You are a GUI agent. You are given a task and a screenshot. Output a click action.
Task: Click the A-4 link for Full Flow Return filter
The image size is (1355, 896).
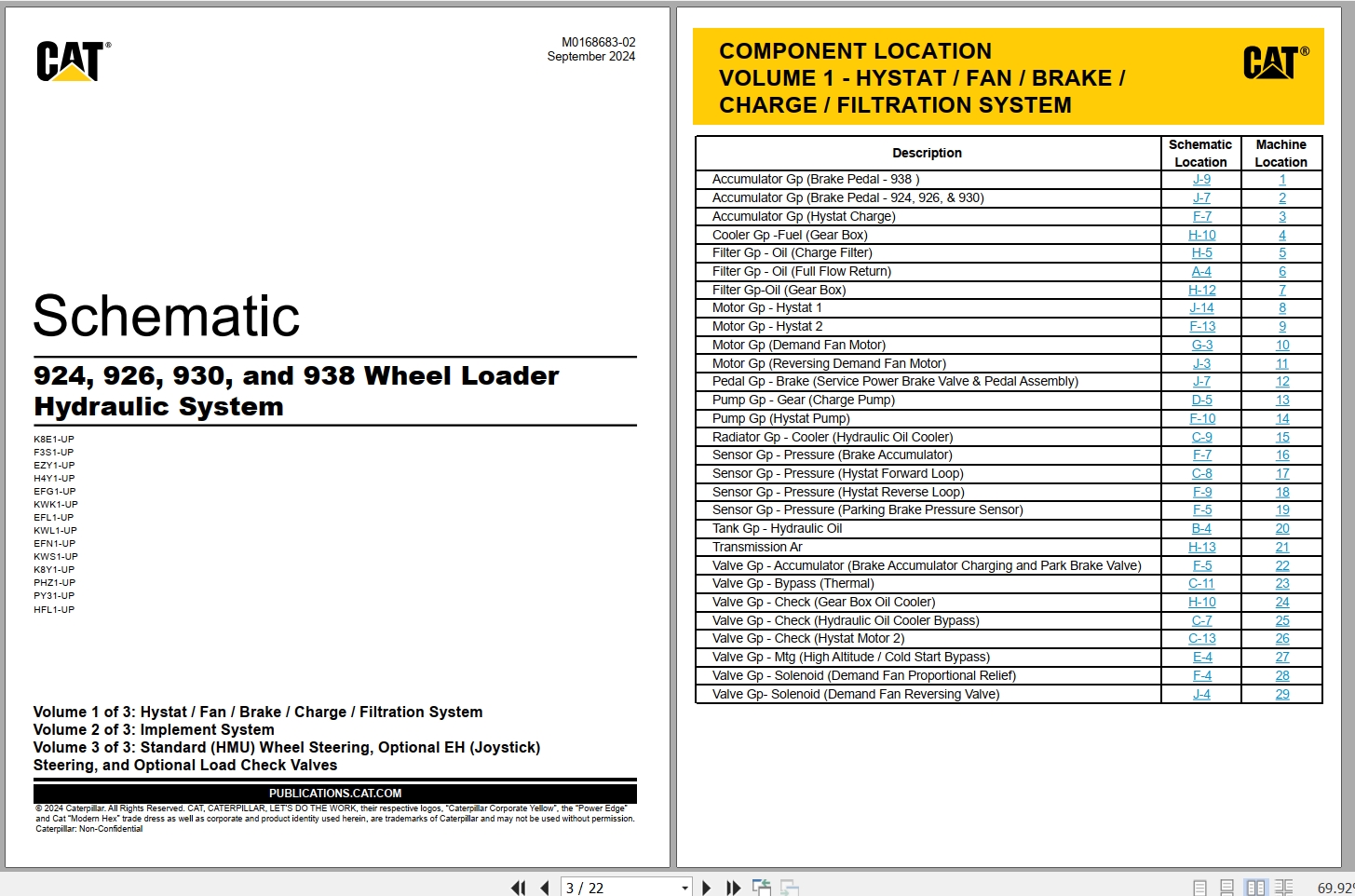coord(1201,271)
